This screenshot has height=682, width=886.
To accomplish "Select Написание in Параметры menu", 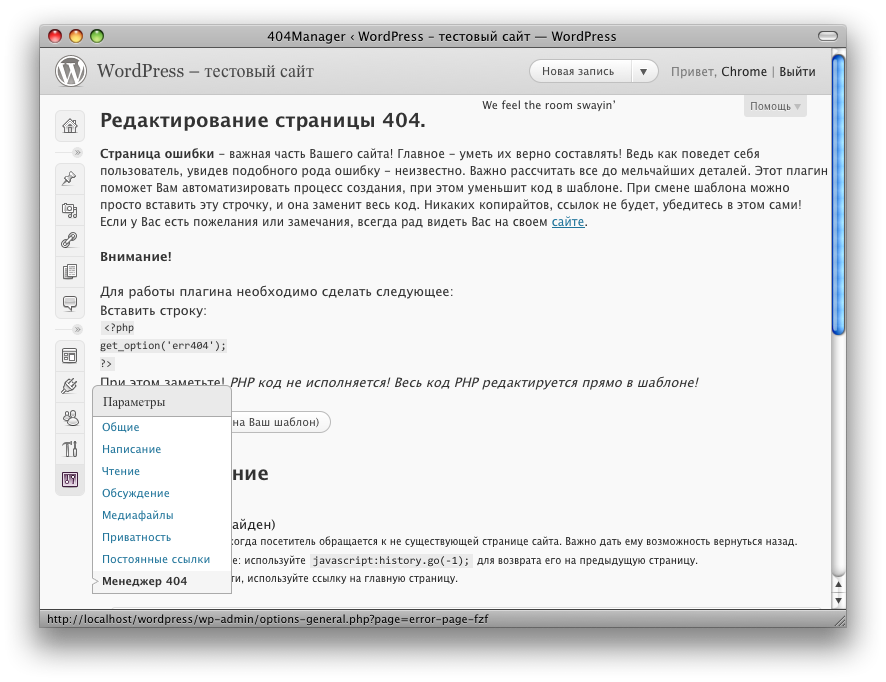I will (x=131, y=449).
